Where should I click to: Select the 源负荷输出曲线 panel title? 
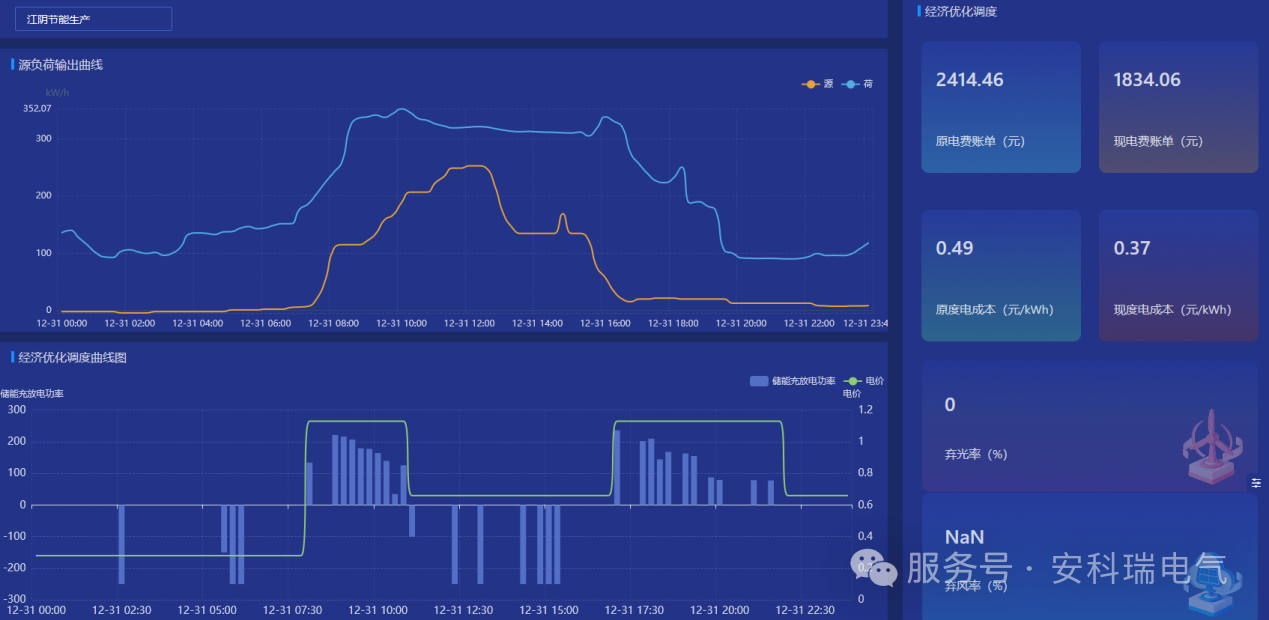(x=60, y=65)
